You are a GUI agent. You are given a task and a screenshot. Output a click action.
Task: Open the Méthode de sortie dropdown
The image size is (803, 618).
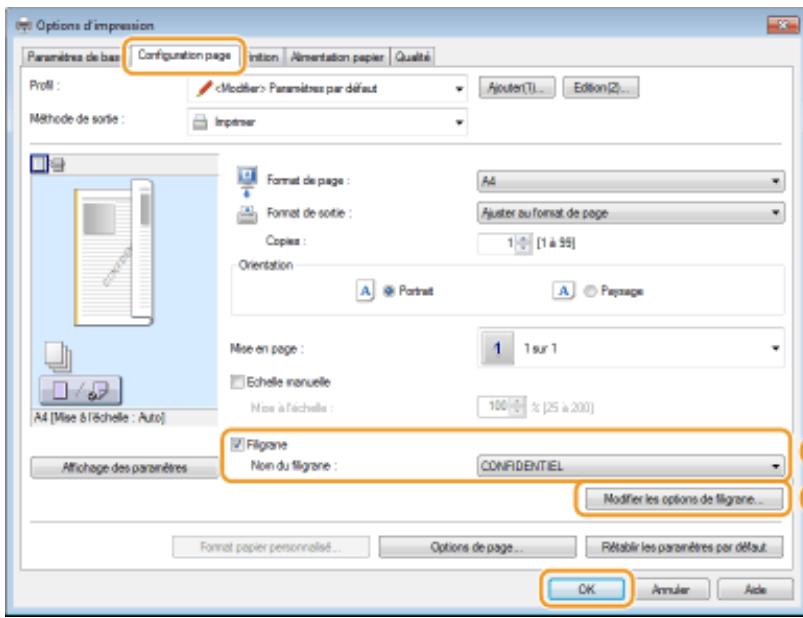point(327,122)
